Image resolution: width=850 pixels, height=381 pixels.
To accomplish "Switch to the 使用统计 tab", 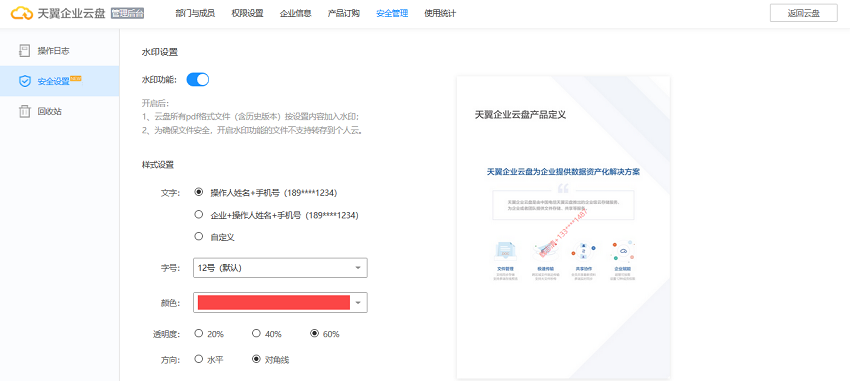I will 440,14.
